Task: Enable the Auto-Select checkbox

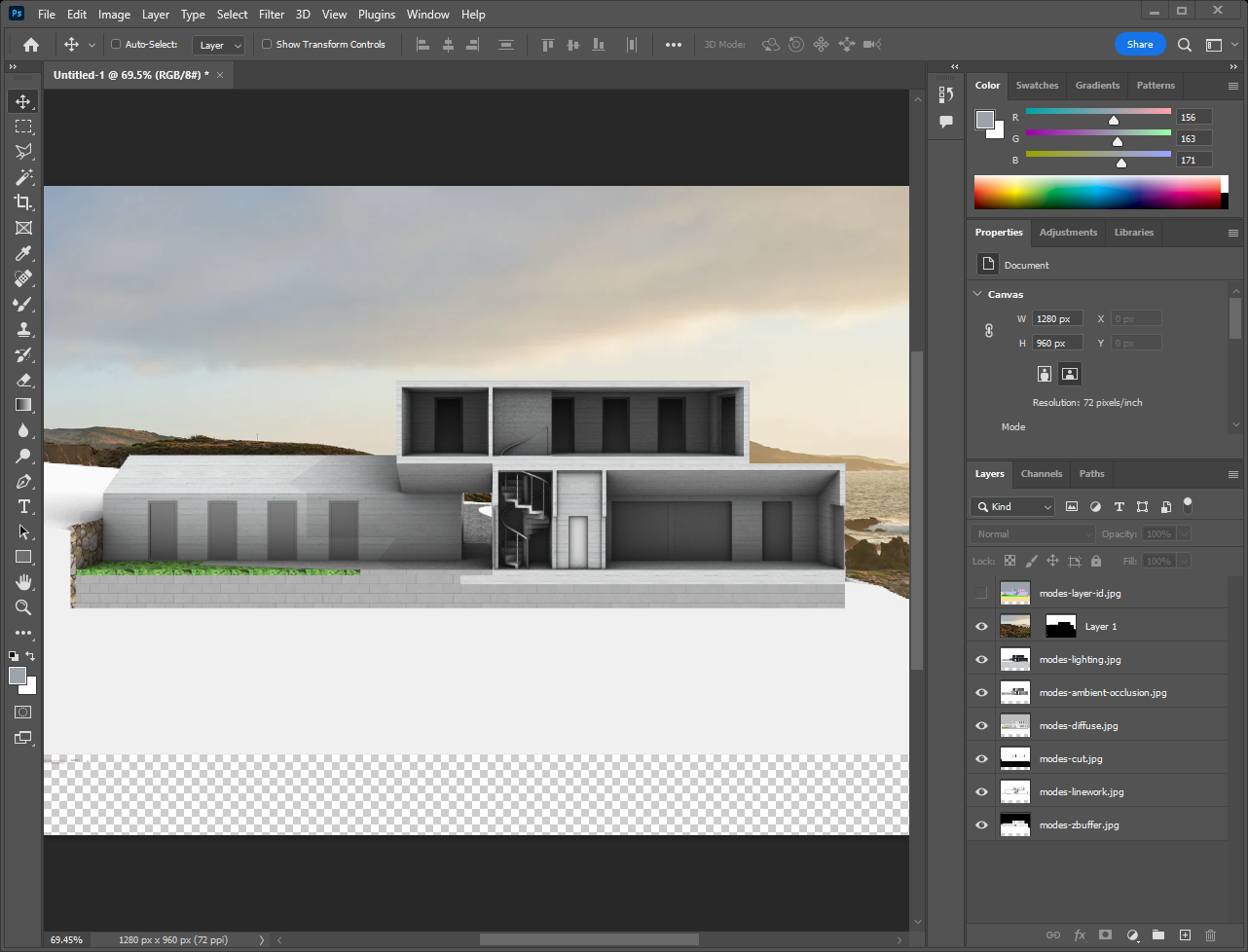Action: pyautogui.click(x=116, y=45)
